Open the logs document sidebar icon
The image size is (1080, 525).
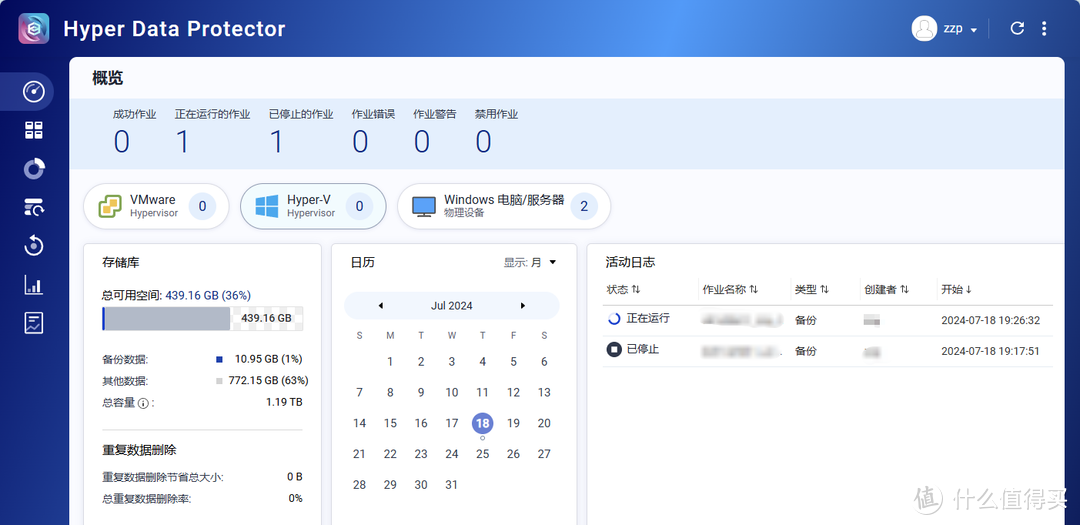pos(34,322)
